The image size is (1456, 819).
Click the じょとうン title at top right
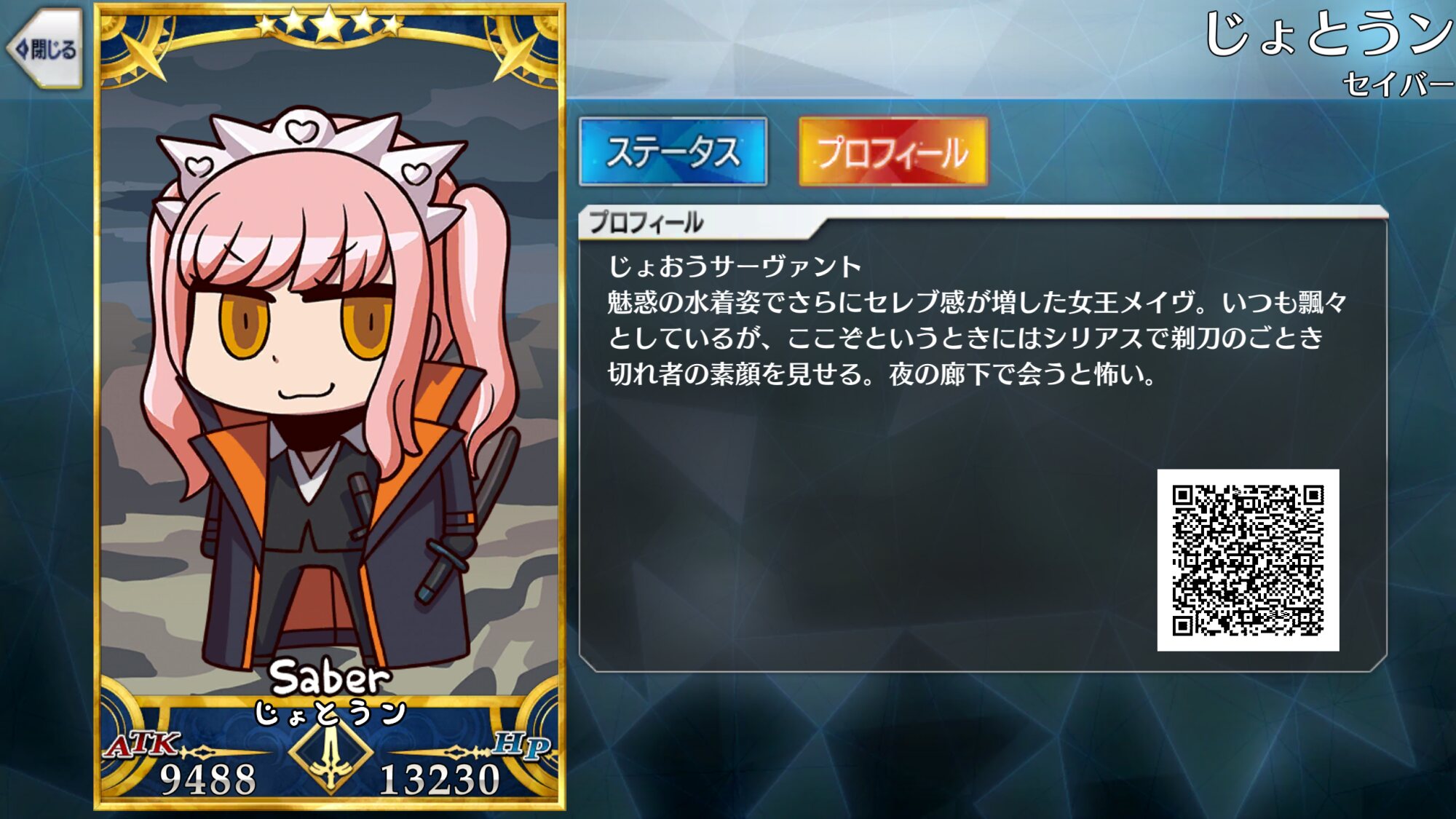[1329, 33]
